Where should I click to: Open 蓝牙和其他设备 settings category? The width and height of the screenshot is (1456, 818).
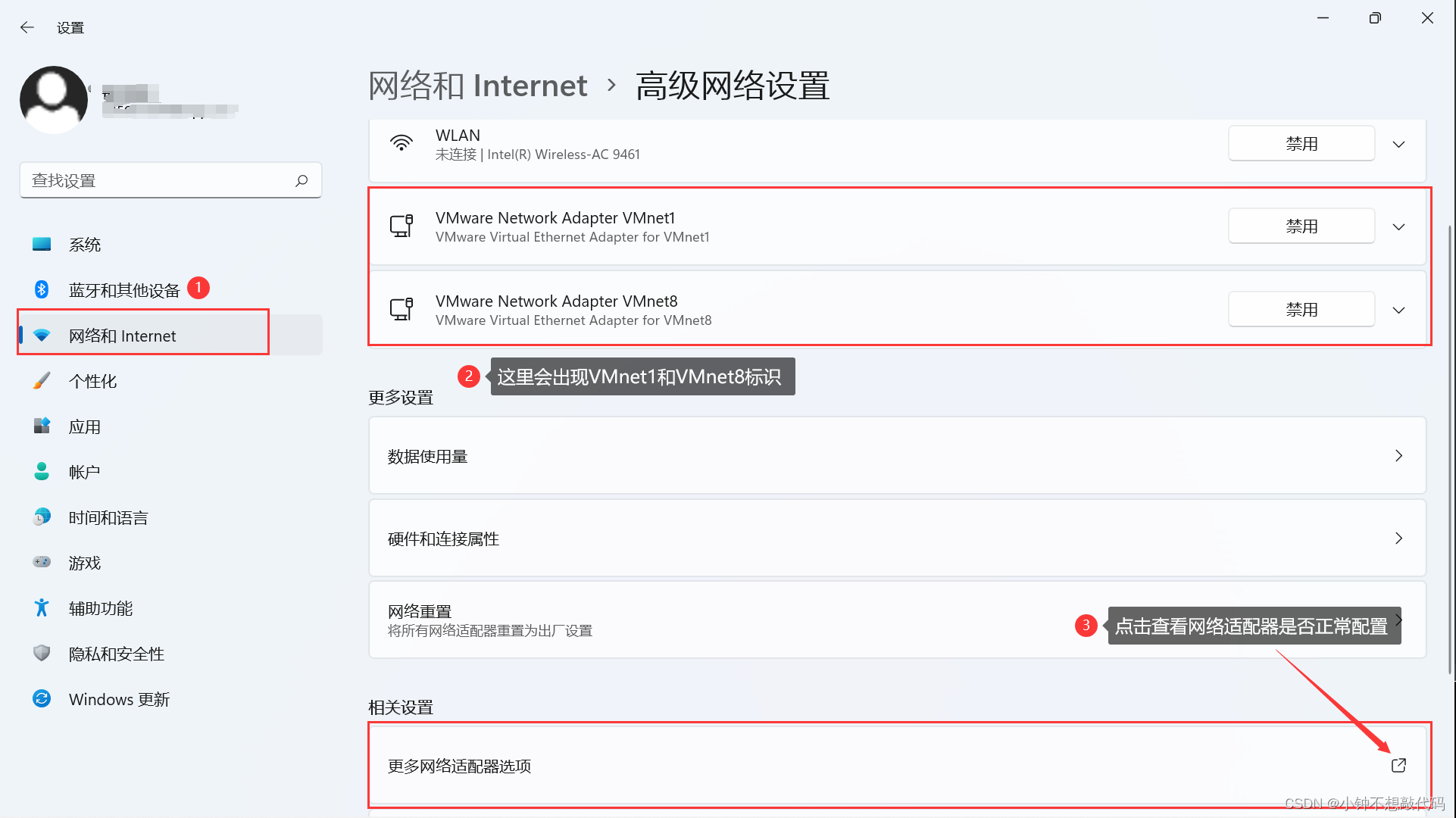[170, 290]
